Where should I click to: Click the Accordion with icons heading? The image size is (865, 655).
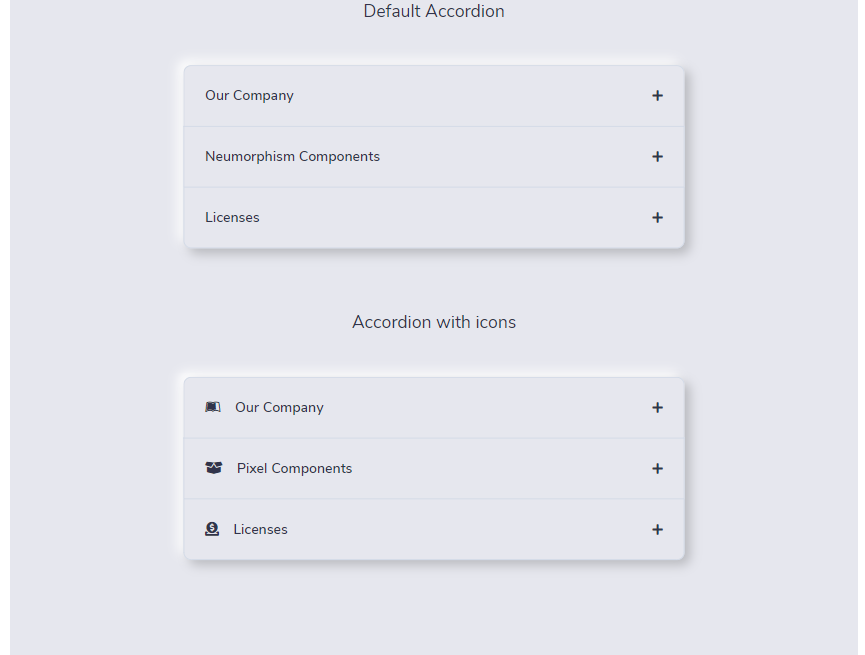click(434, 322)
